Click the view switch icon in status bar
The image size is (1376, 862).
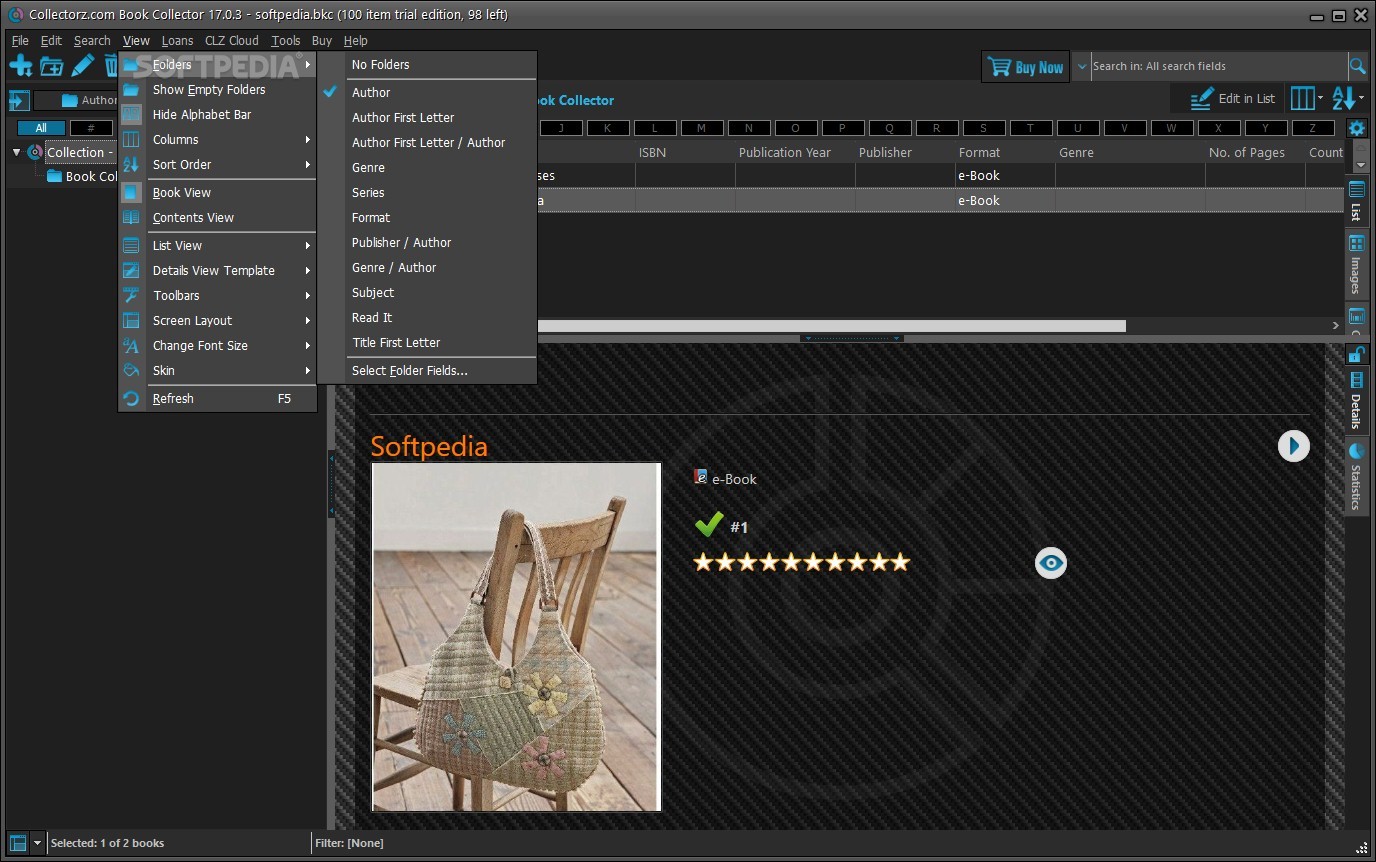pos(18,843)
